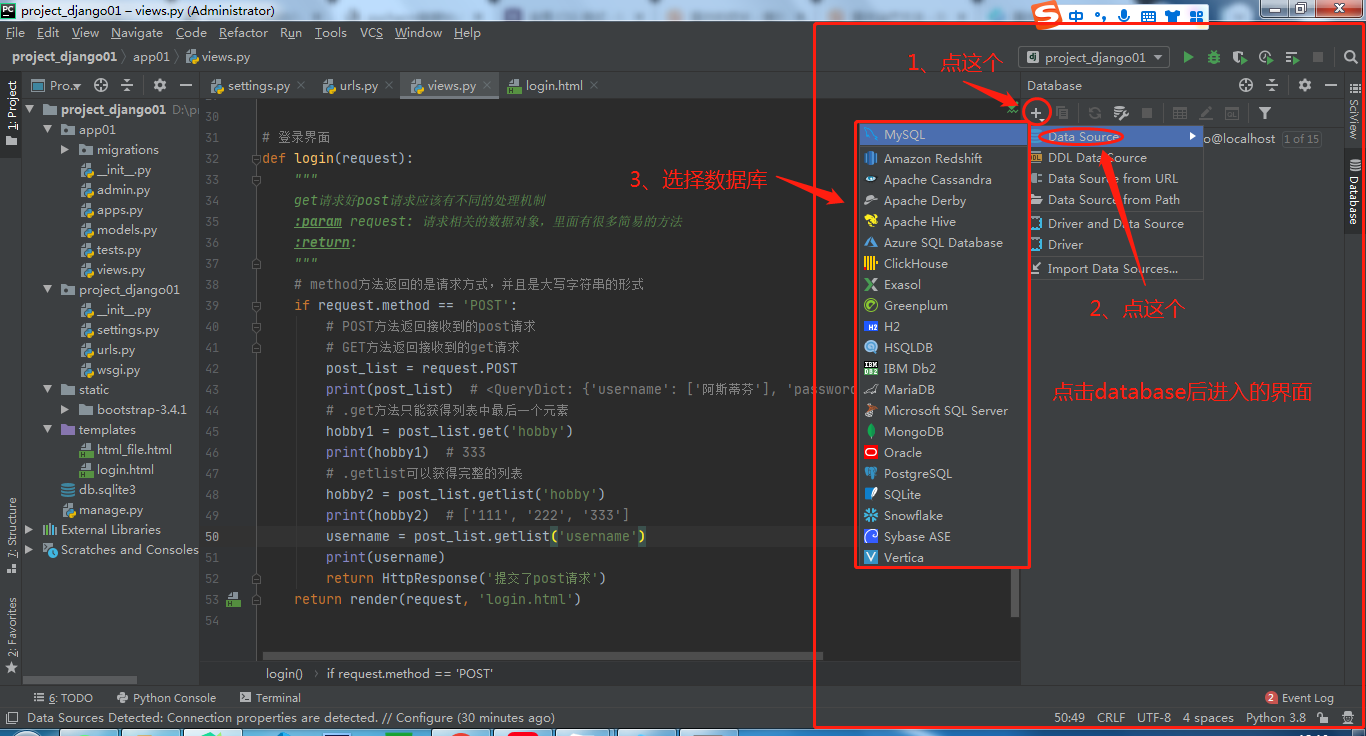Open the concurrency diagram run icon
Image resolution: width=1366 pixels, height=736 pixels.
pyautogui.click(x=1292, y=58)
